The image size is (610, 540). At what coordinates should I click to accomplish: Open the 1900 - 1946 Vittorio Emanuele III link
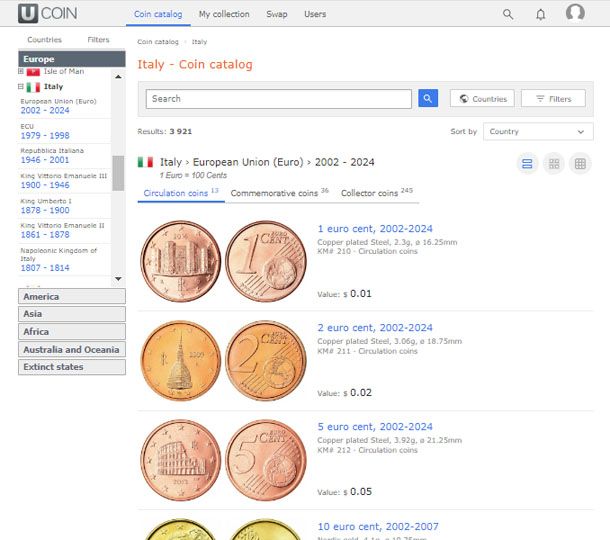pos(45,185)
